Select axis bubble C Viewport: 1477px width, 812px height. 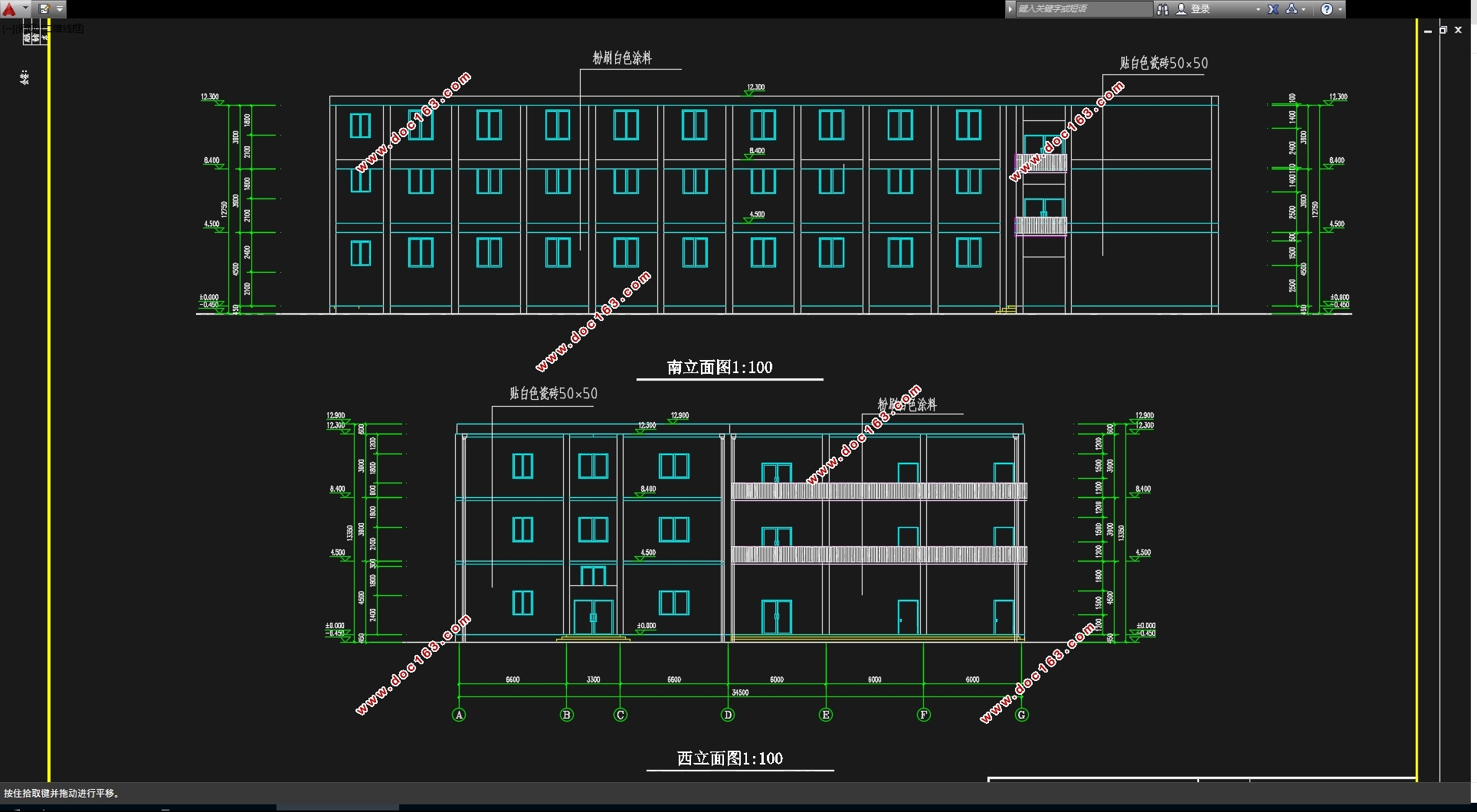pyautogui.click(x=621, y=715)
